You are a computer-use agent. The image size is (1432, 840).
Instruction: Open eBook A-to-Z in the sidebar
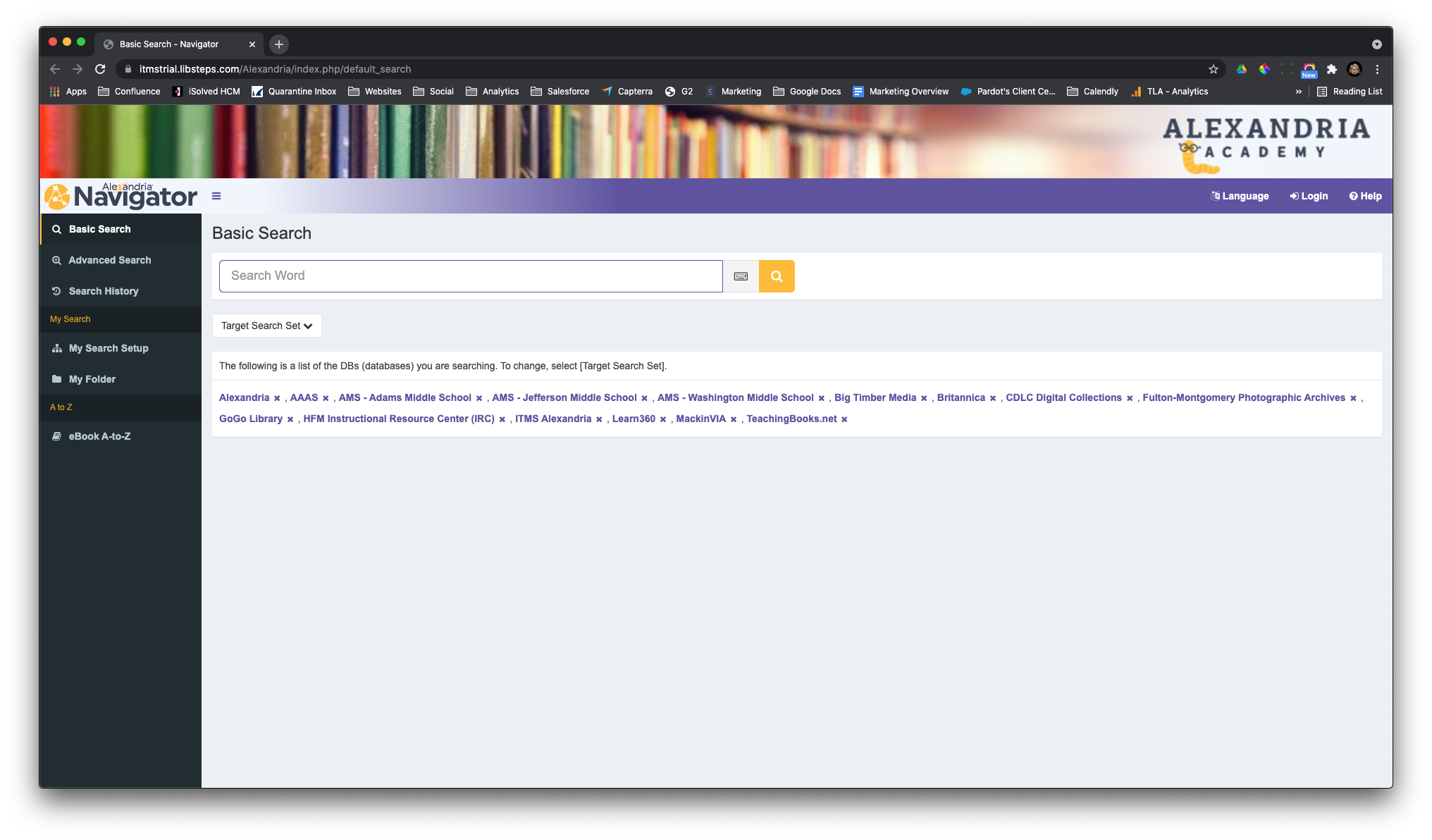pos(121,436)
